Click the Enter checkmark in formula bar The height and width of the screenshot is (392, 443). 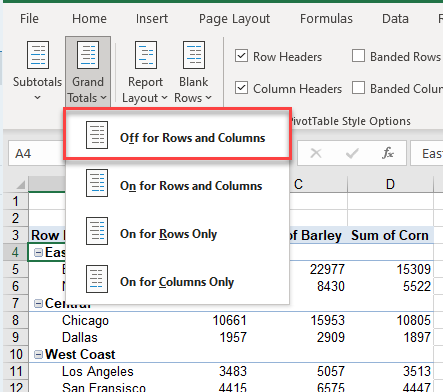352,154
